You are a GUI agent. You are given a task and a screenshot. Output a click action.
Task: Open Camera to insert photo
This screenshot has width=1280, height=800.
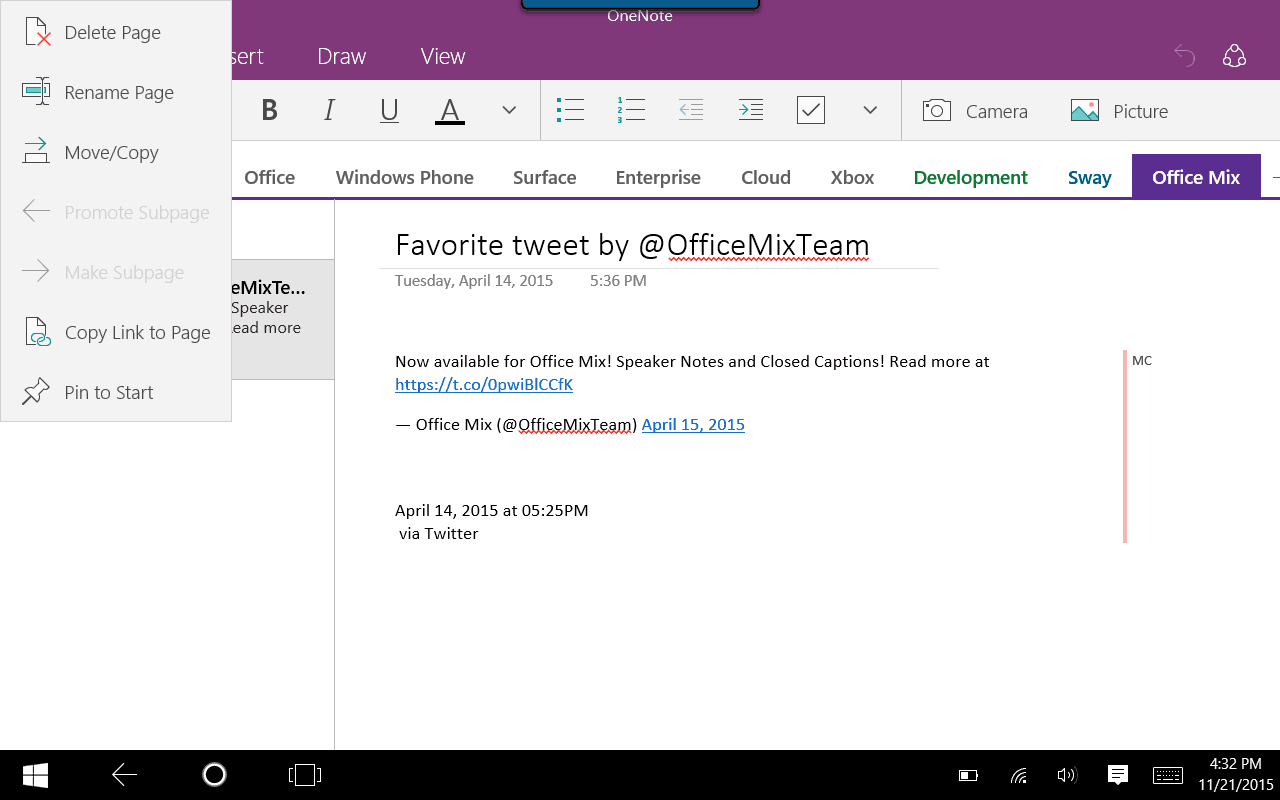tap(975, 111)
